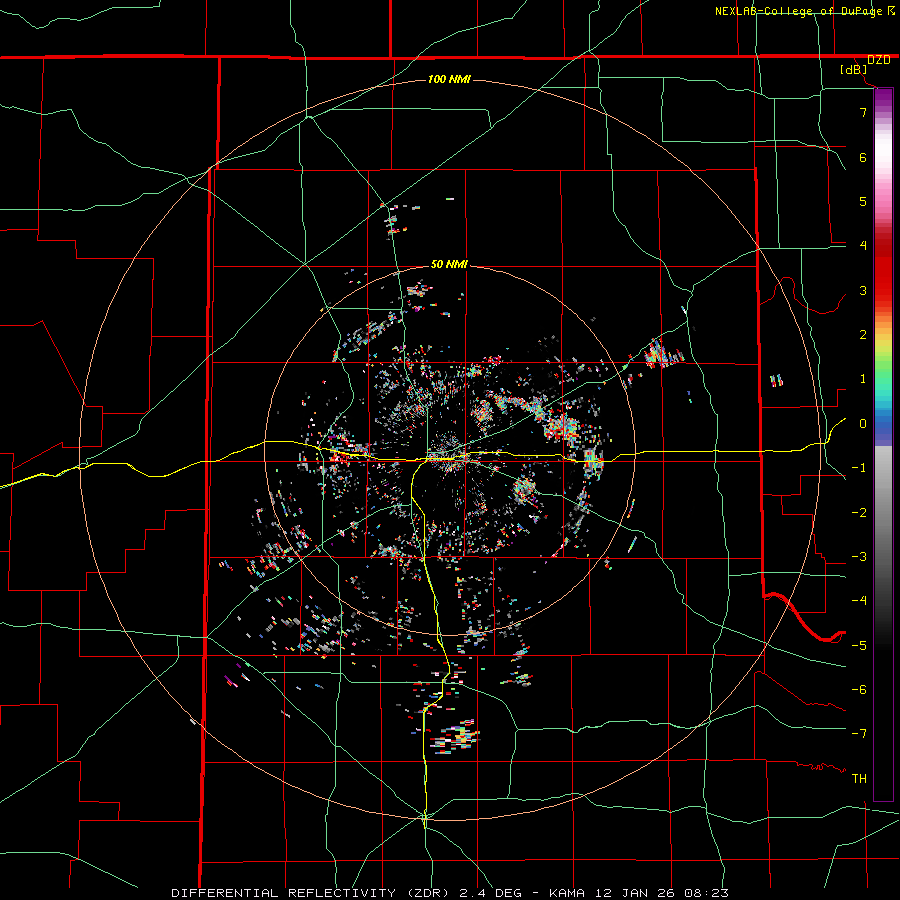The width and height of the screenshot is (900, 900).
Task: Click the TH label on the color scale
Action: pos(859,779)
